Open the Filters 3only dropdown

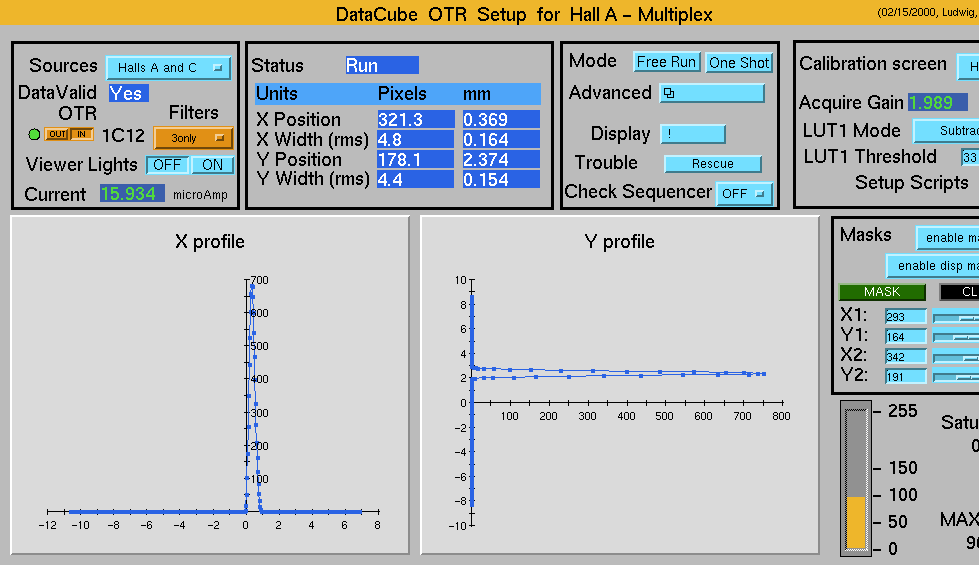click(193, 138)
